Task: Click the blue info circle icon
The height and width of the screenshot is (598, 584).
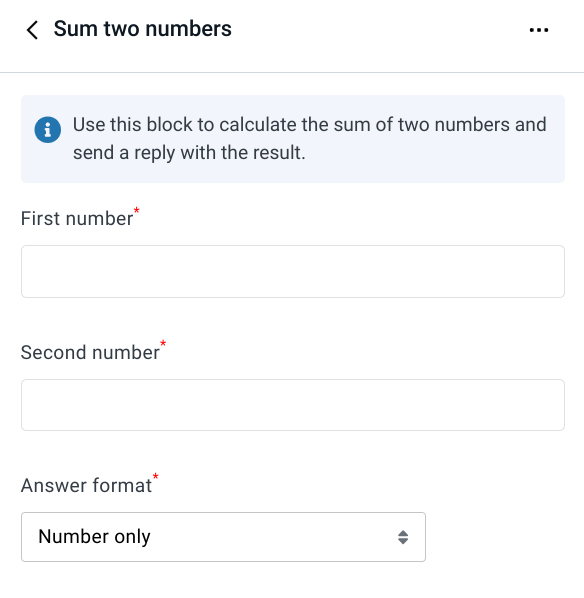Action: (x=48, y=130)
